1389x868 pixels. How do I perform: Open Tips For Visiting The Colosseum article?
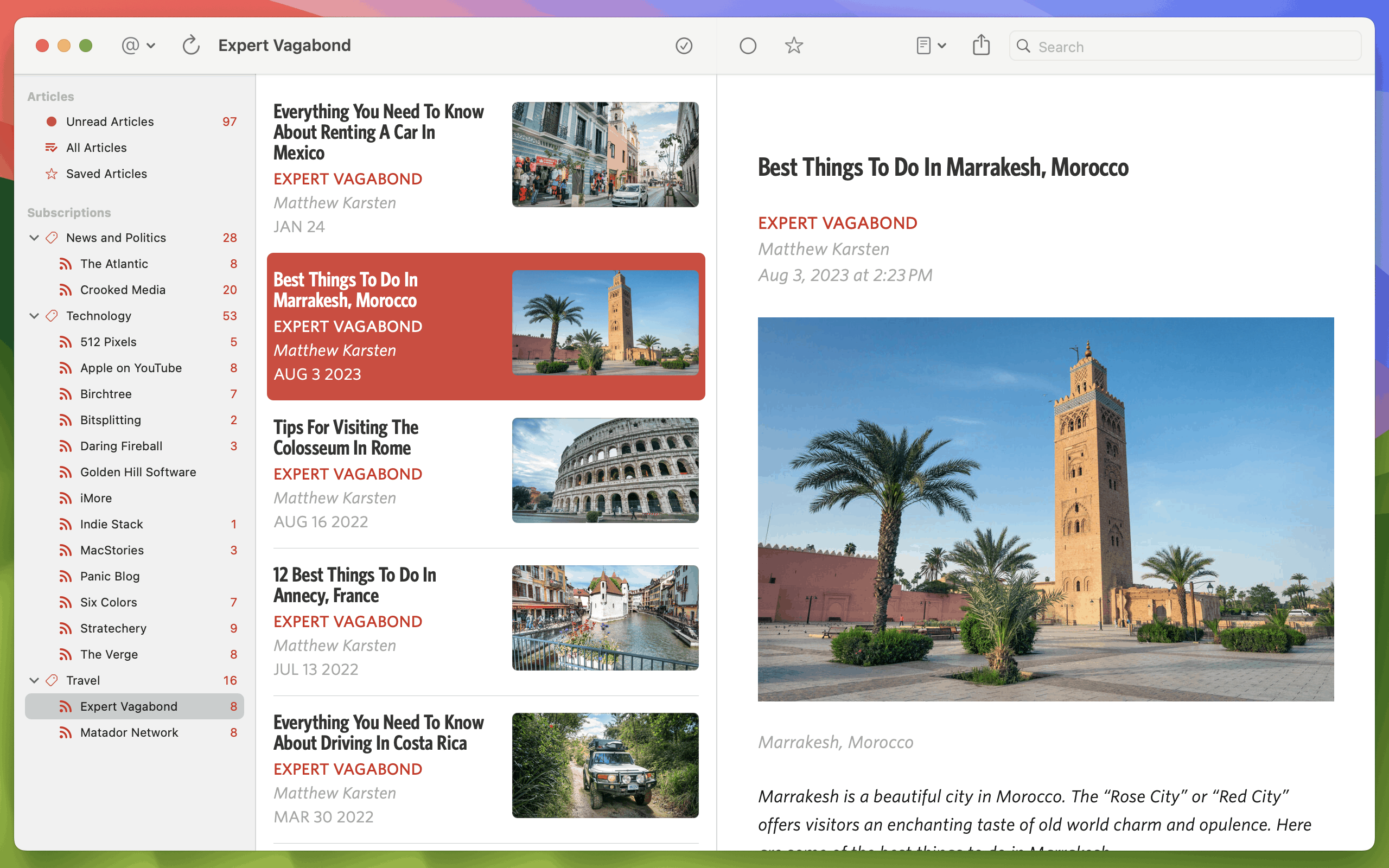[x=486, y=474]
